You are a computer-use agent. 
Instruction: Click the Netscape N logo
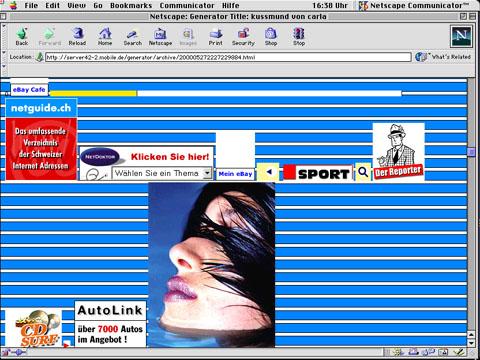coord(461,36)
